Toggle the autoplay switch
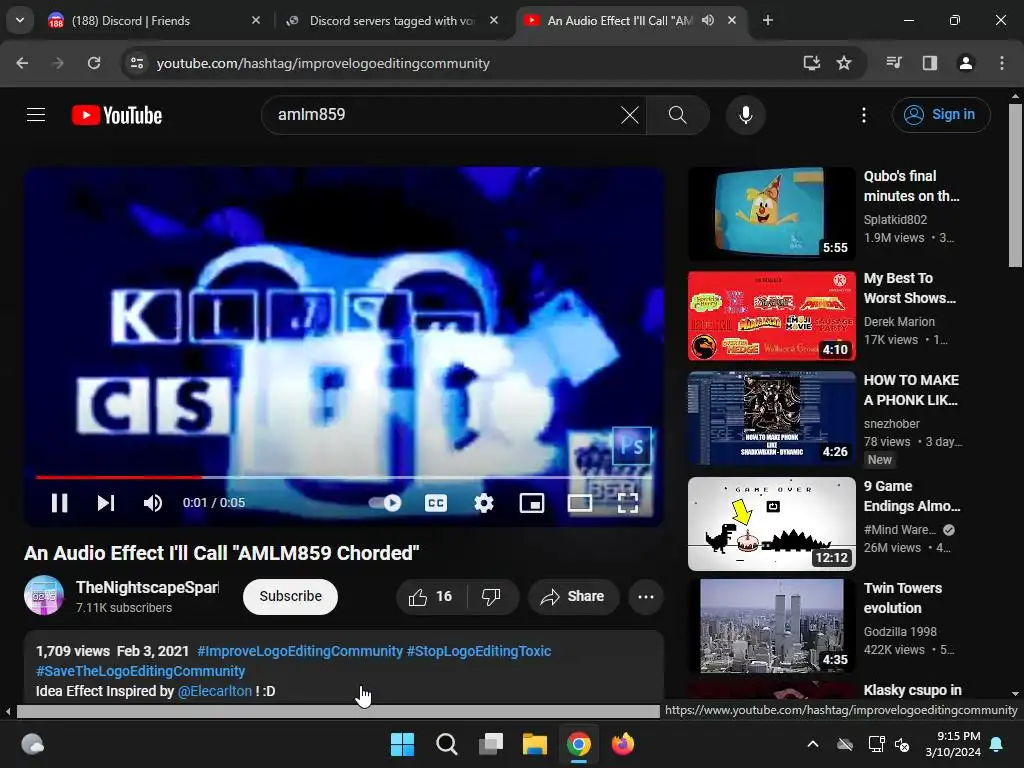This screenshot has width=1024, height=768. pyautogui.click(x=385, y=503)
